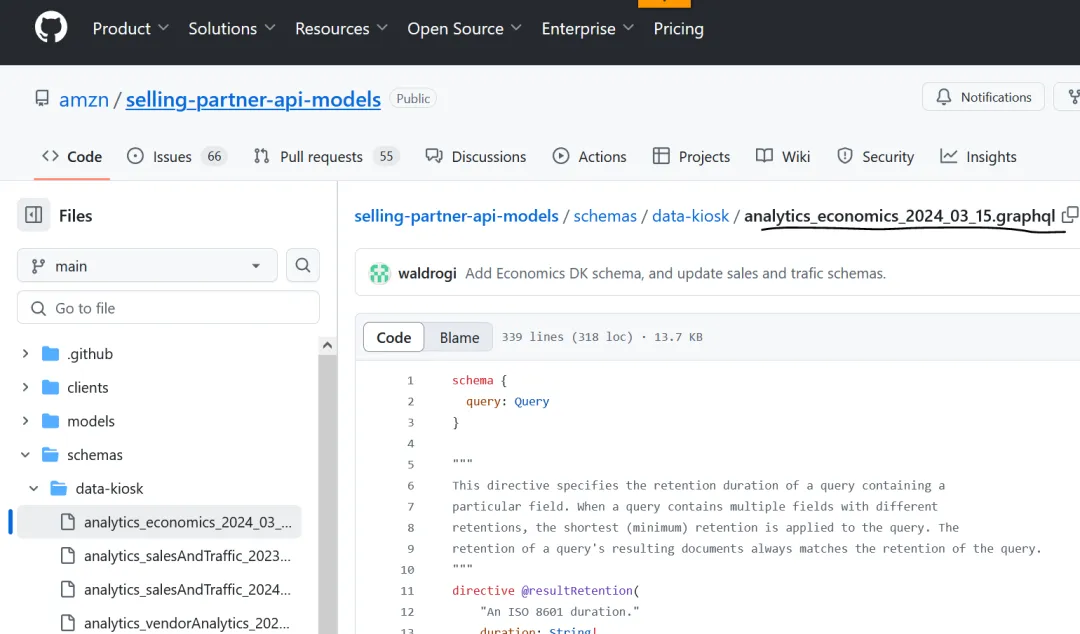Open the selling-partner-api-models repository link
1080x634 pixels.
point(253,99)
